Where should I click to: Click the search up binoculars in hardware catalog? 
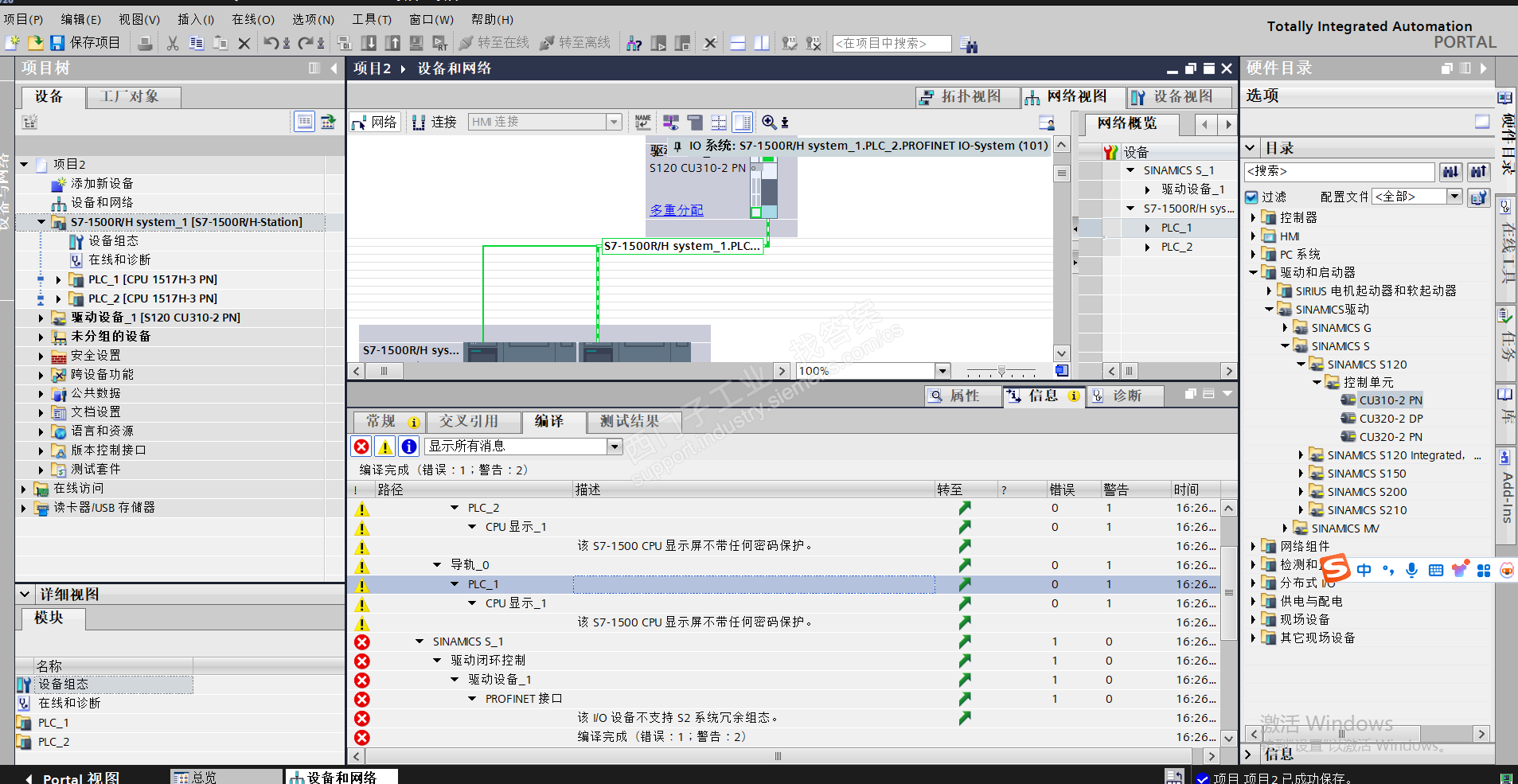1478,171
